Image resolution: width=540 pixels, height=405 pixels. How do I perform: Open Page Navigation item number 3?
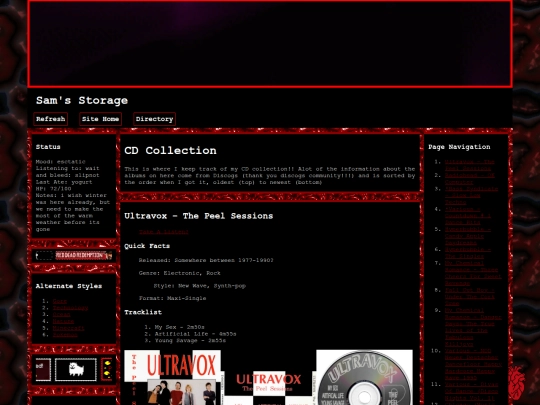[x=471, y=195]
